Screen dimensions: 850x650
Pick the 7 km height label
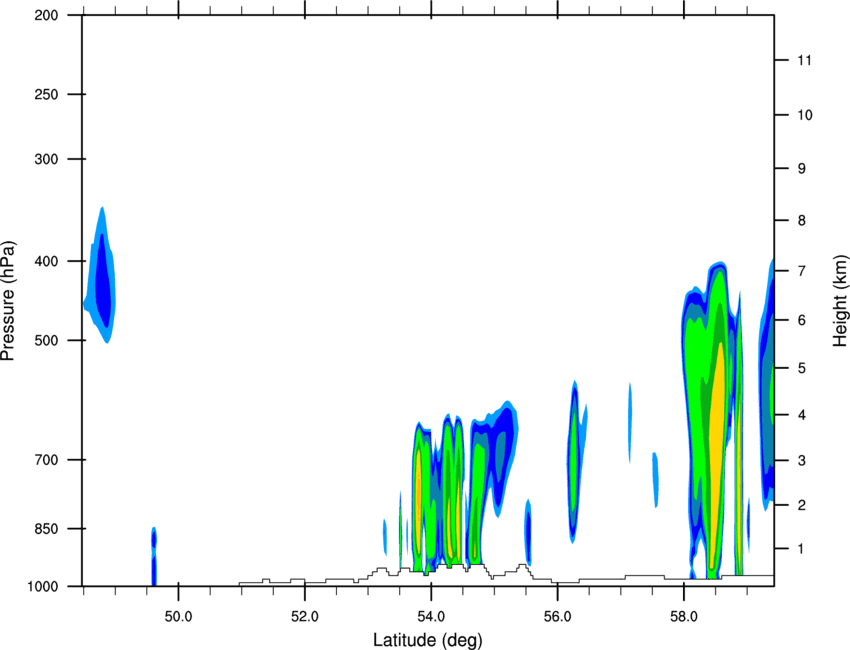801,271
